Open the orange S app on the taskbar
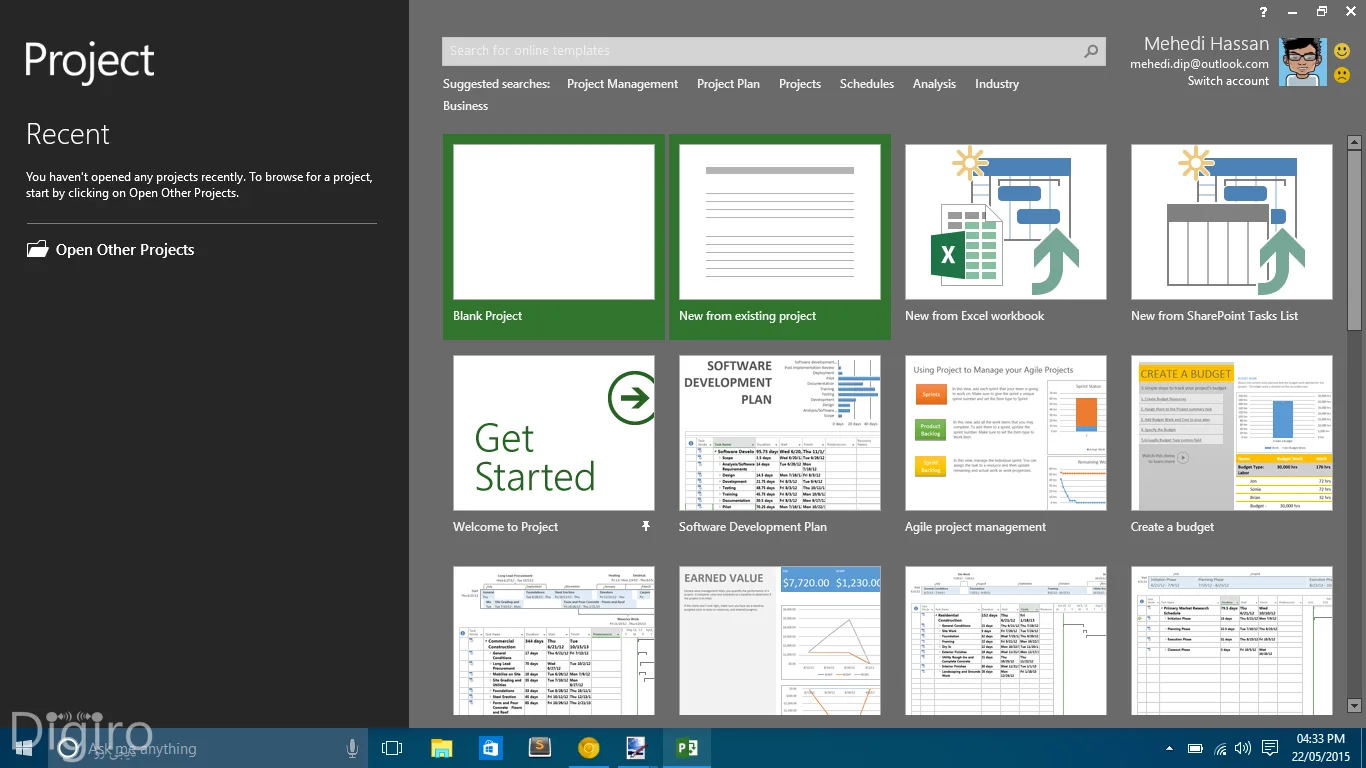The image size is (1366, 768). click(539, 748)
